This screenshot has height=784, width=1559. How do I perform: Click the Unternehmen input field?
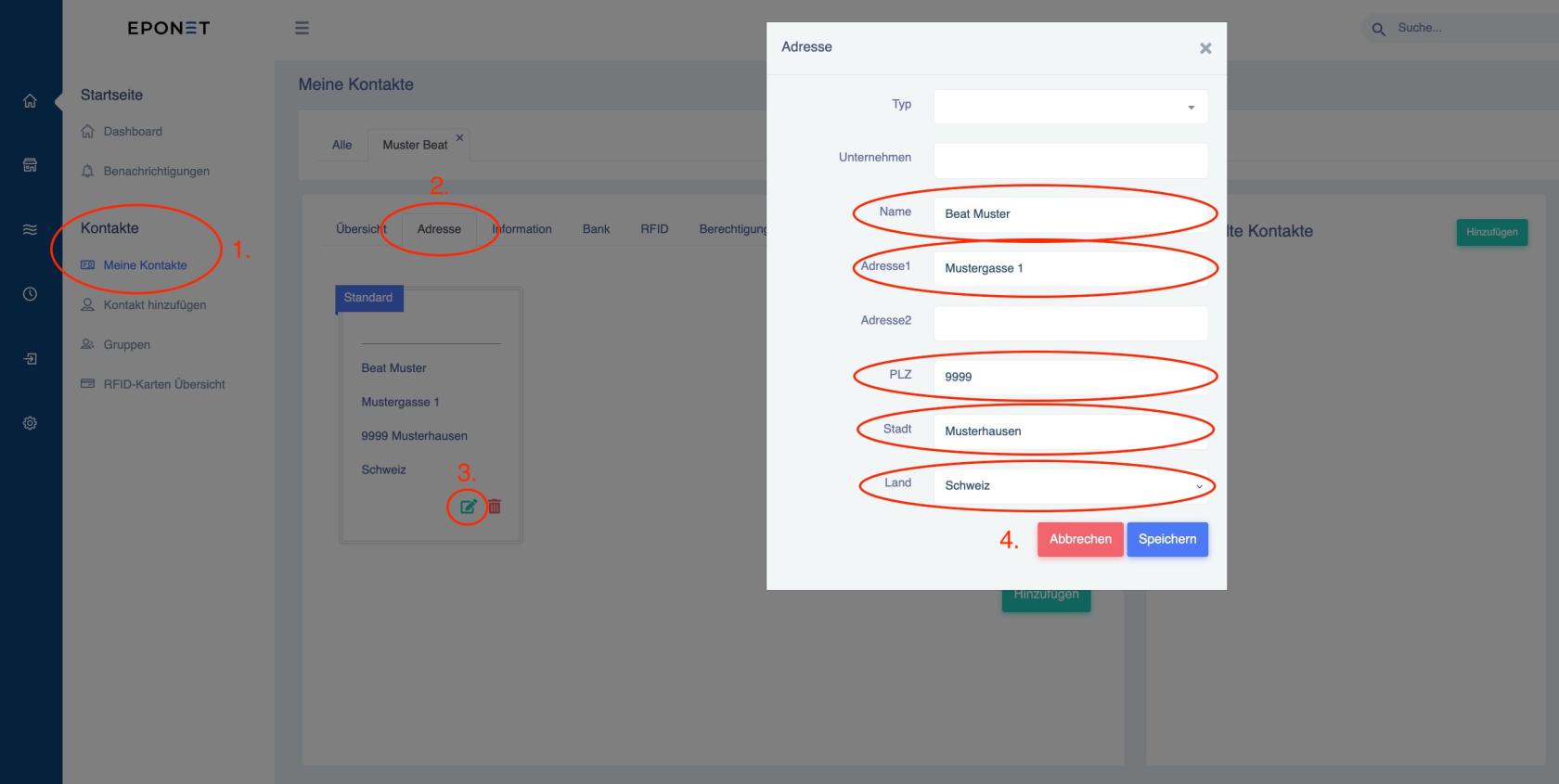[x=1070, y=161]
